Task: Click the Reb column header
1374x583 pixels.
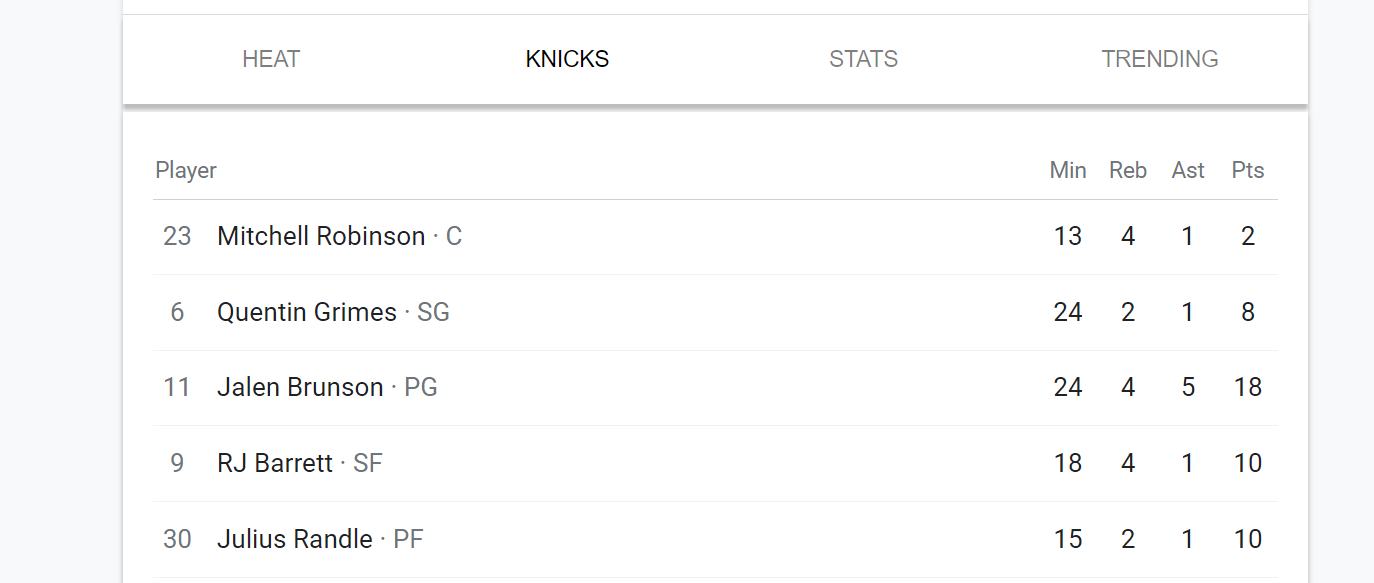Action: coord(1128,170)
